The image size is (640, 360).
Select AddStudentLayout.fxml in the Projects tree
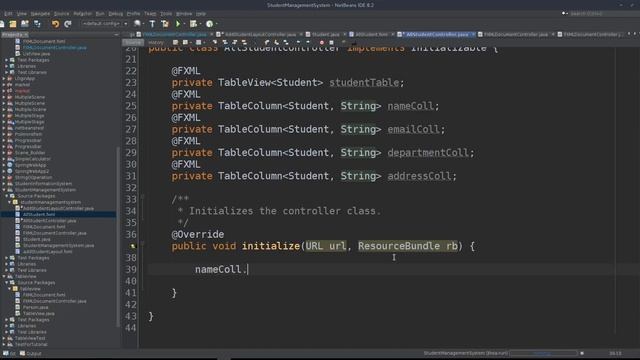[x=47, y=251]
